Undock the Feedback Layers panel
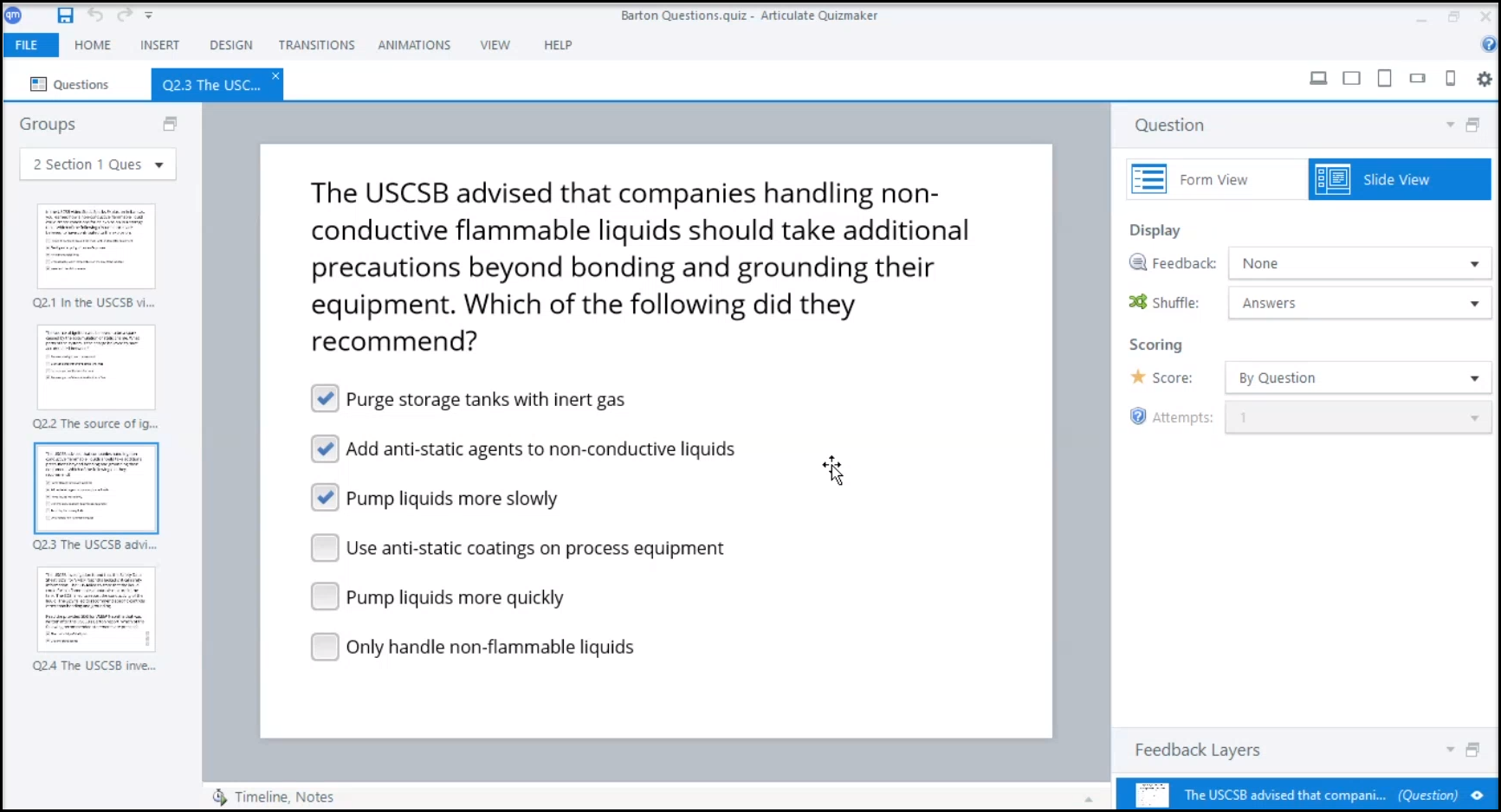Image resolution: width=1501 pixels, height=812 pixels. (x=1472, y=750)
